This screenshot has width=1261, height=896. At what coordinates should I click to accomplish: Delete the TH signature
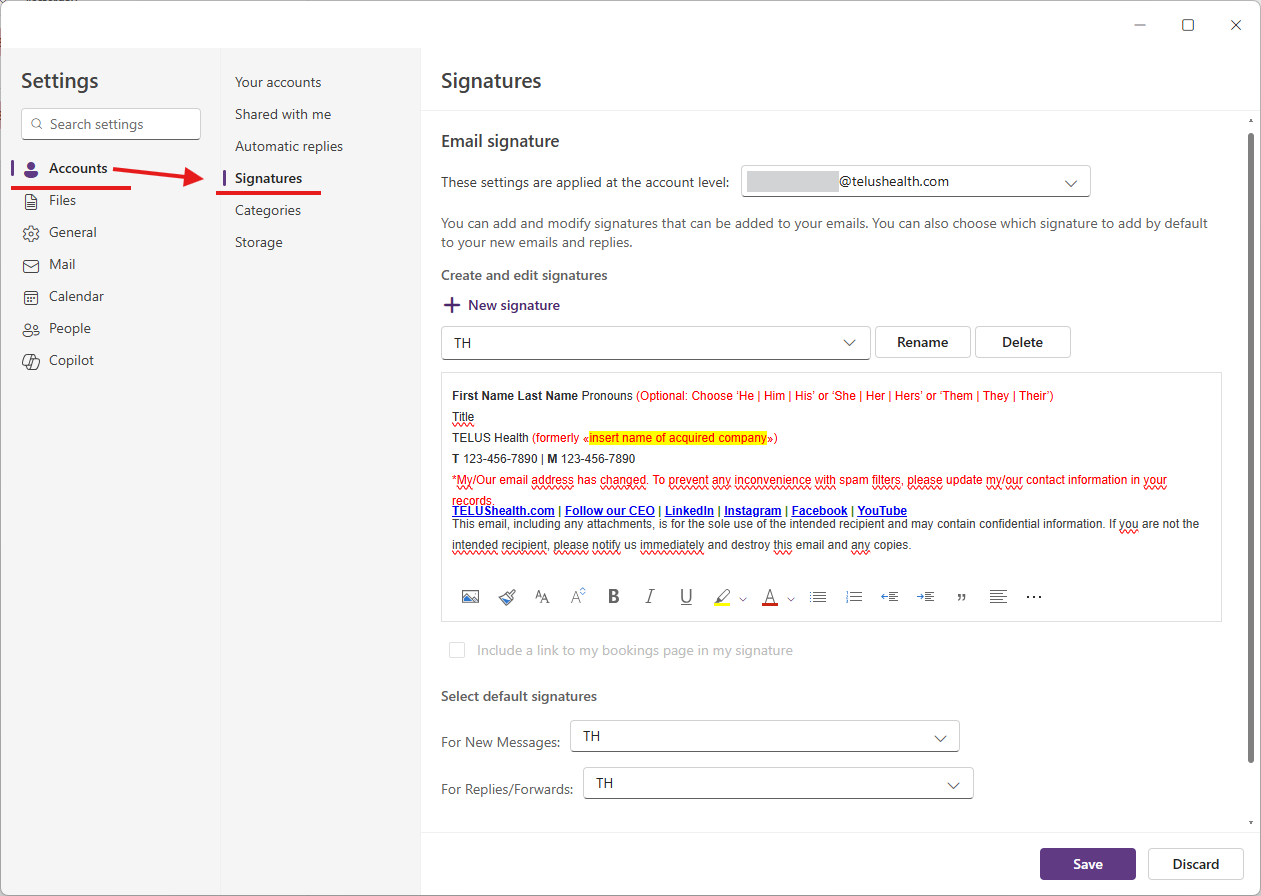click(x=1023, y=342)
